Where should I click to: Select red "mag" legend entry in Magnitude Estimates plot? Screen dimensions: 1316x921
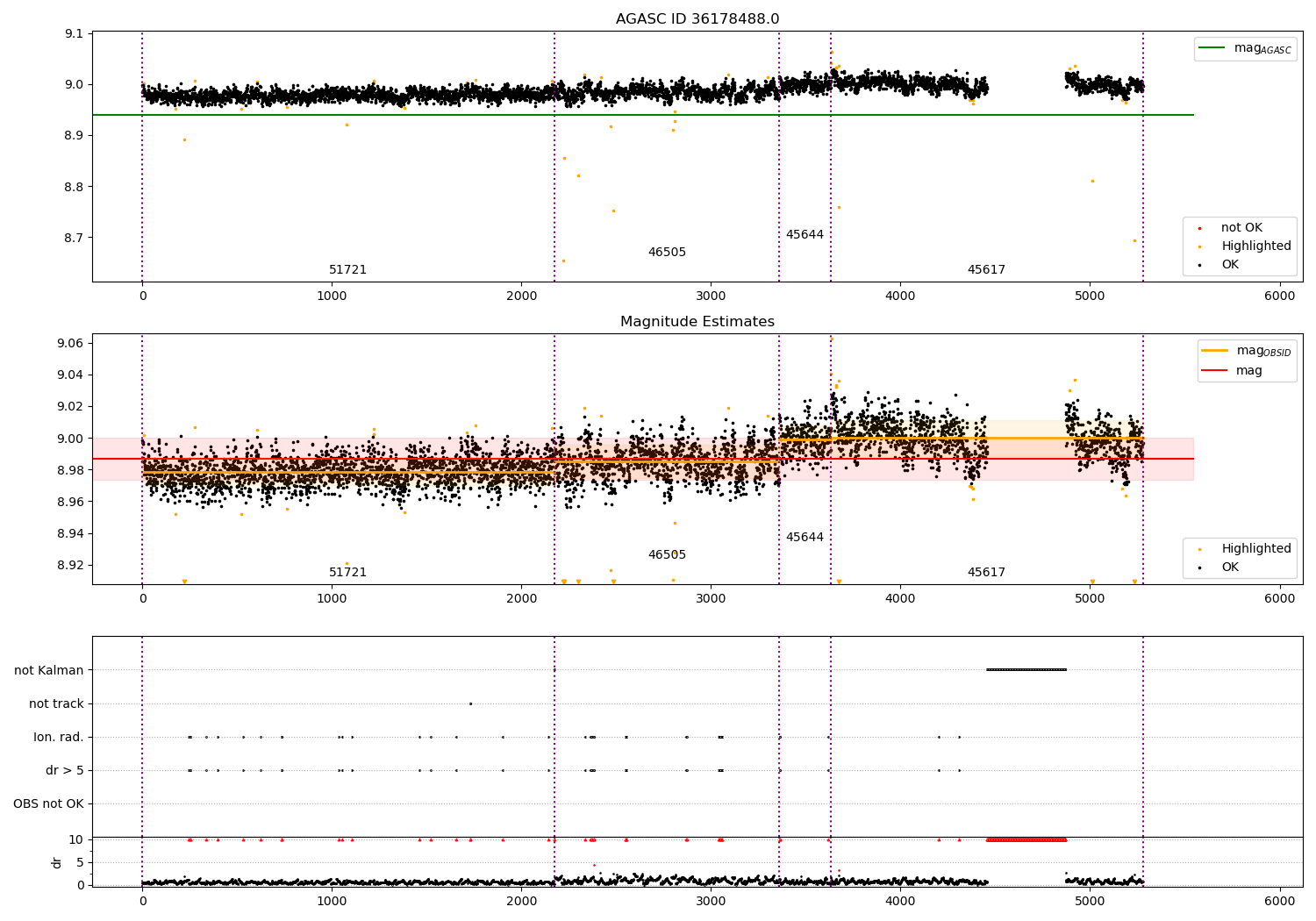pyautogui.click(x=1233, y=371)
